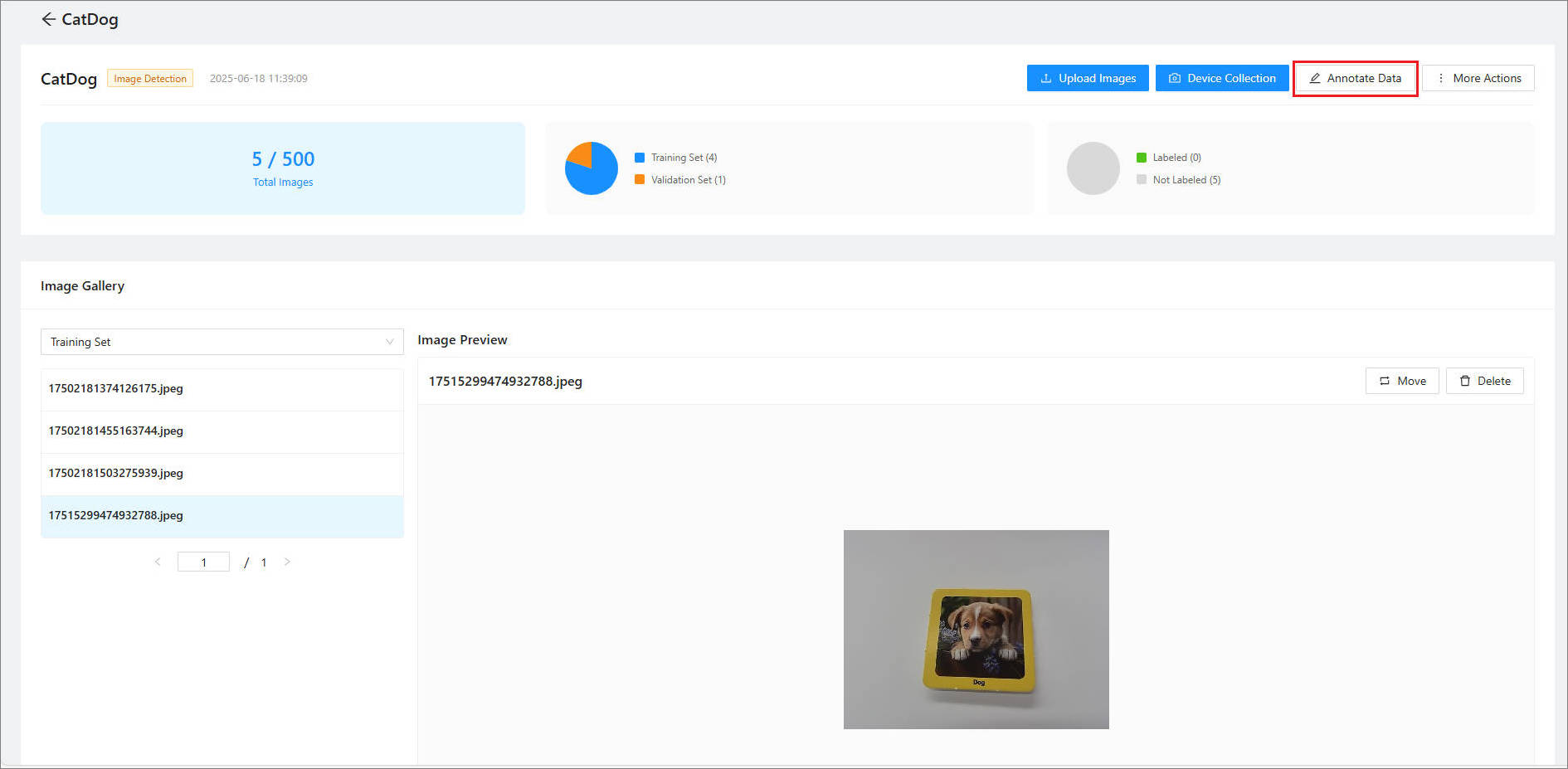Open More Actions menu text
The height and width of the screenshot is (769, 1568).
tap(1488, 78)
